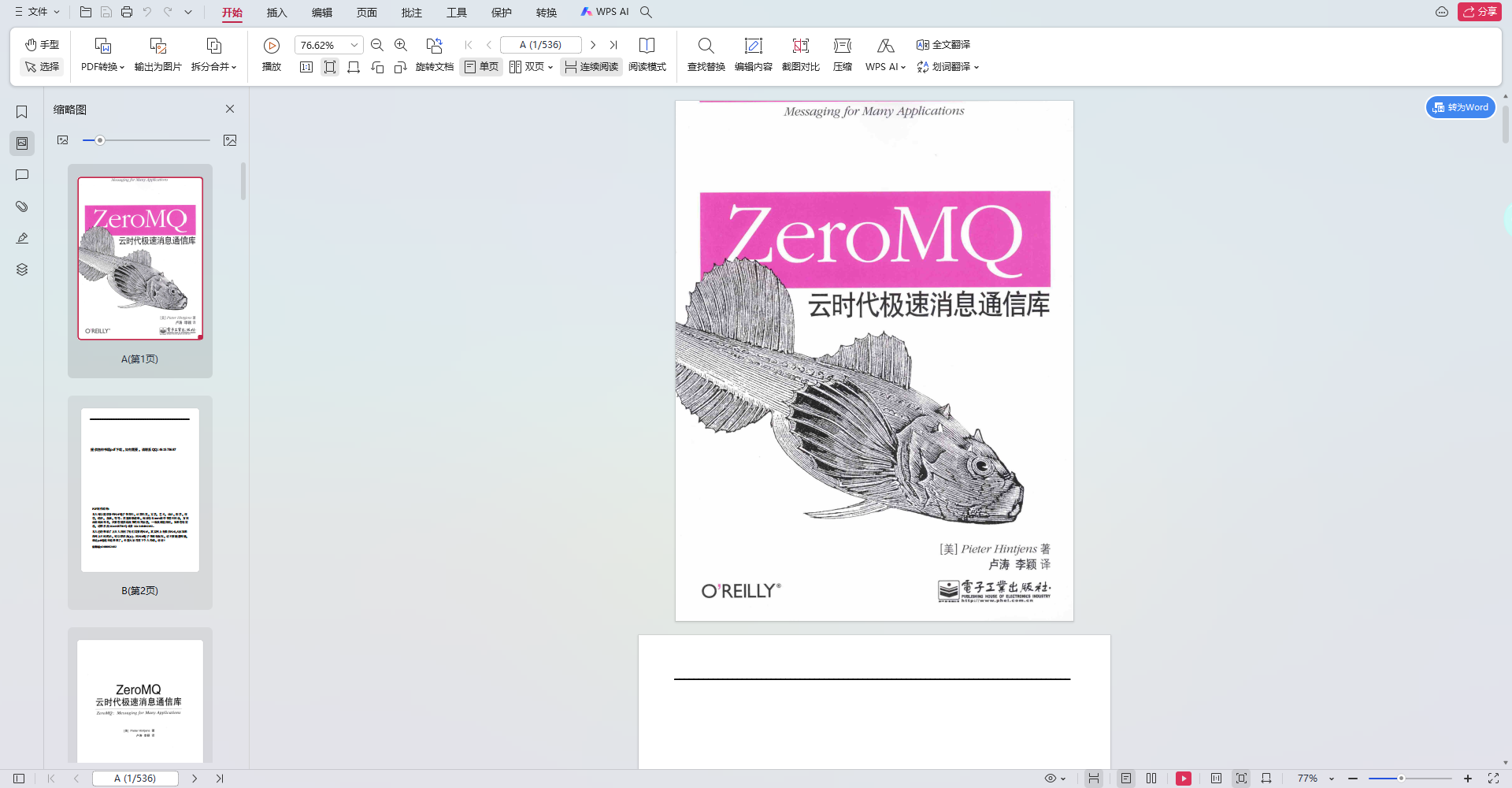Expand the zoom percentage dropdown
Screen dimensions: 1512x788
point(354,45)
